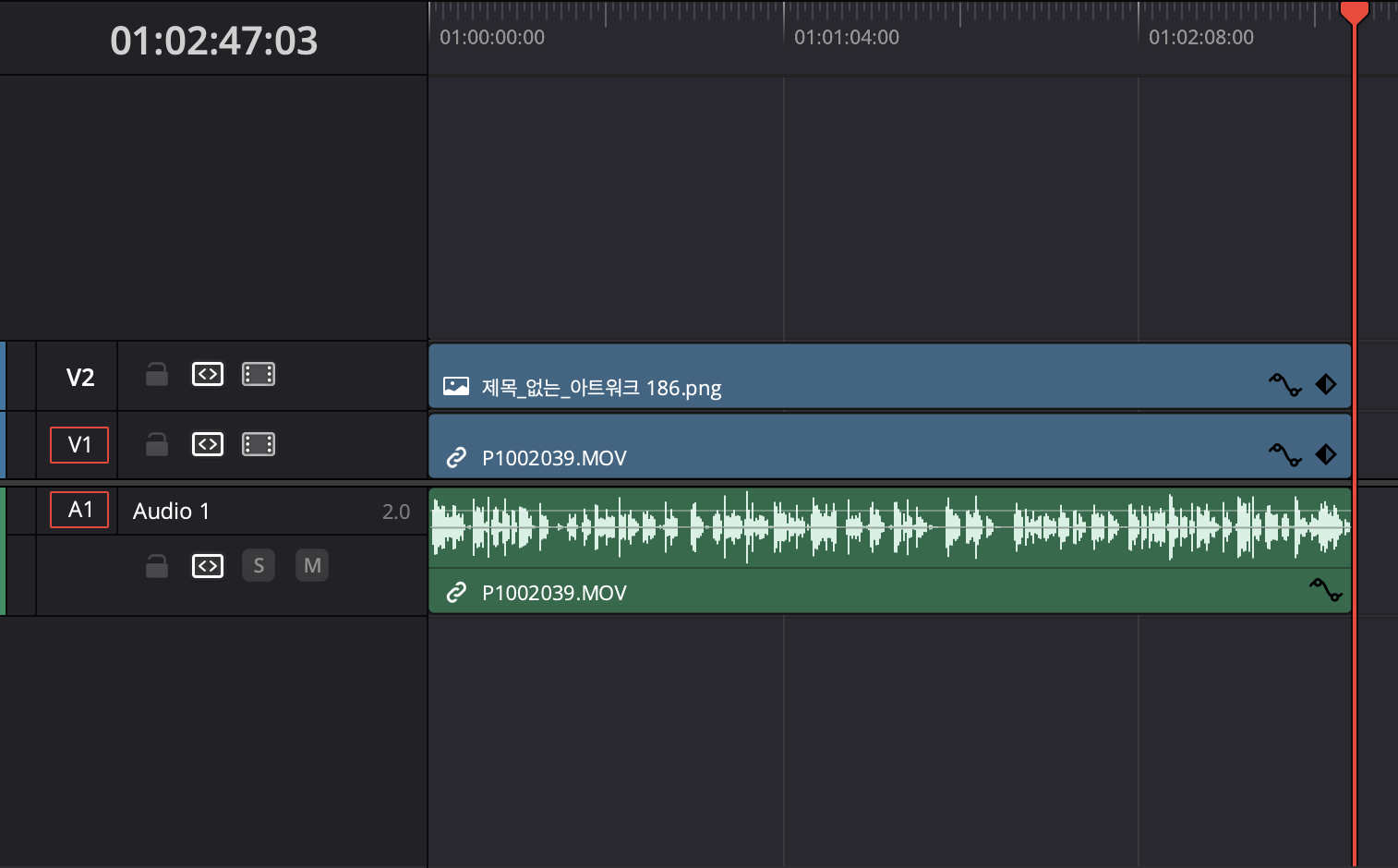Click the Audio 1 track name
The height and width of the screenshot is (868, 1398).
[x=171, y=511]
